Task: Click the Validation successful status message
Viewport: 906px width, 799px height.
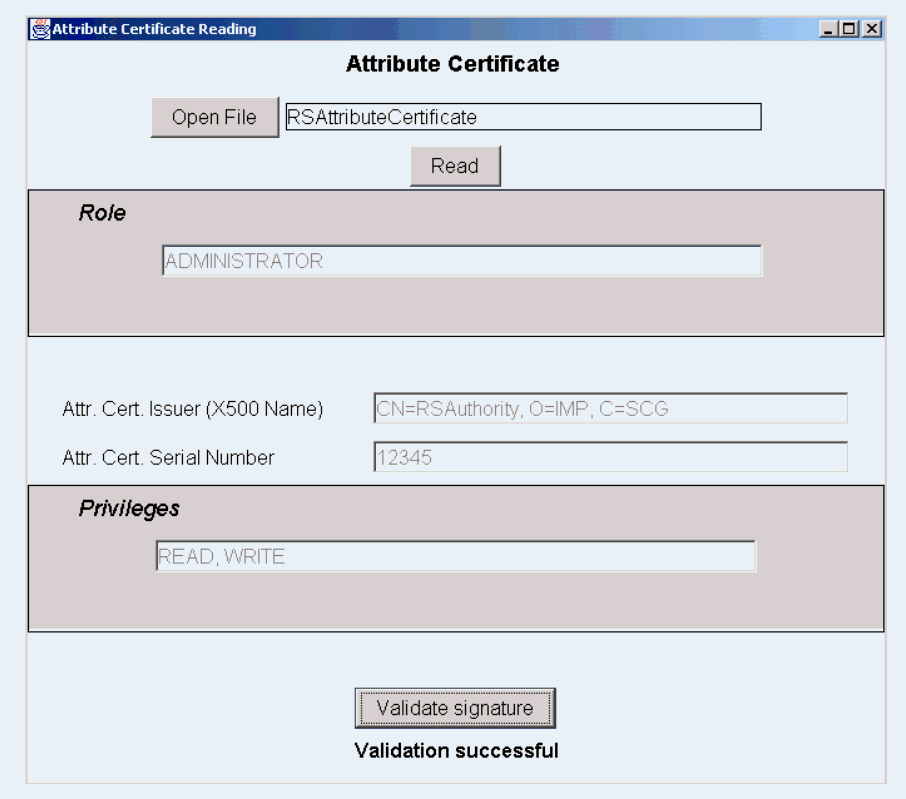Action: pyautogui.click(x=456, y=750)
